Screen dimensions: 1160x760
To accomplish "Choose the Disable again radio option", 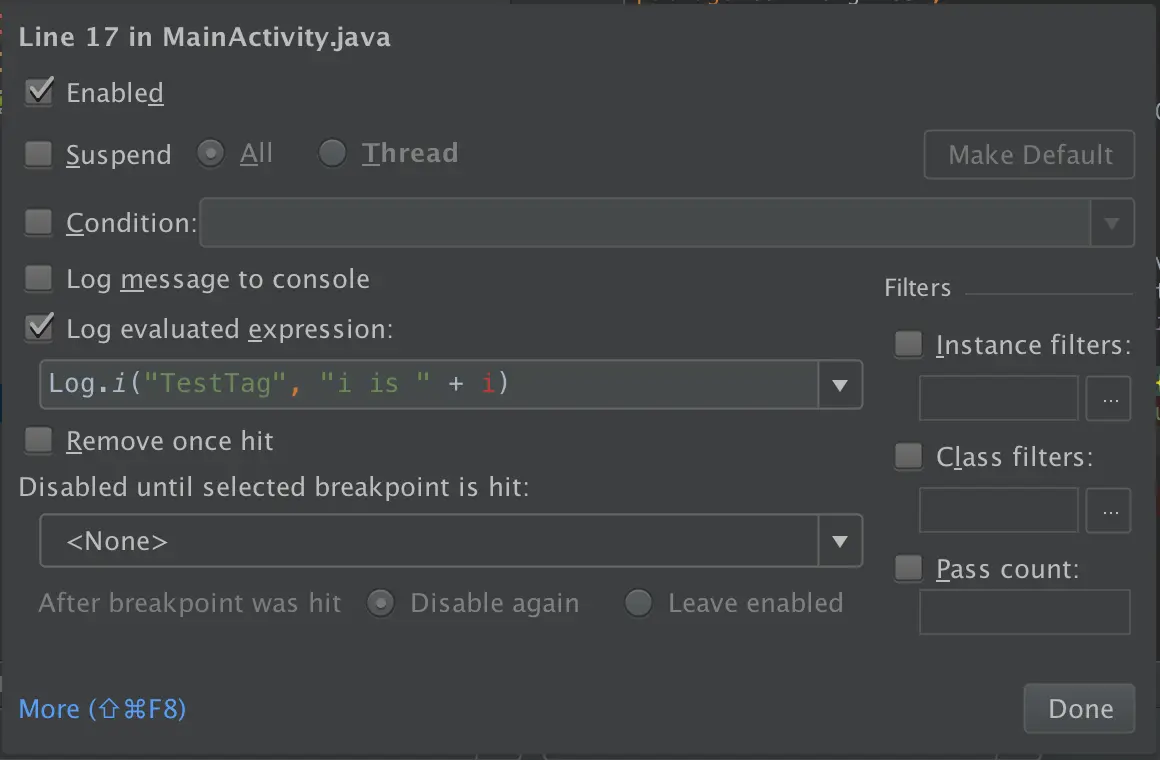I will point(380,603).
